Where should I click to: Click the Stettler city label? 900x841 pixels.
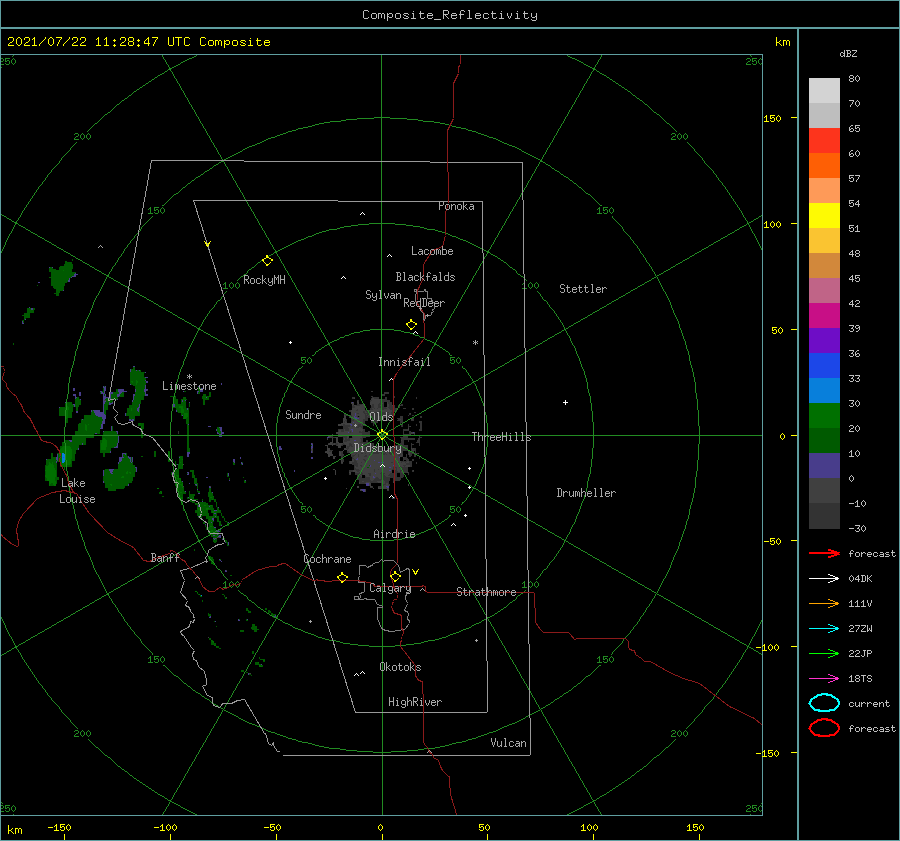point(583,289)
